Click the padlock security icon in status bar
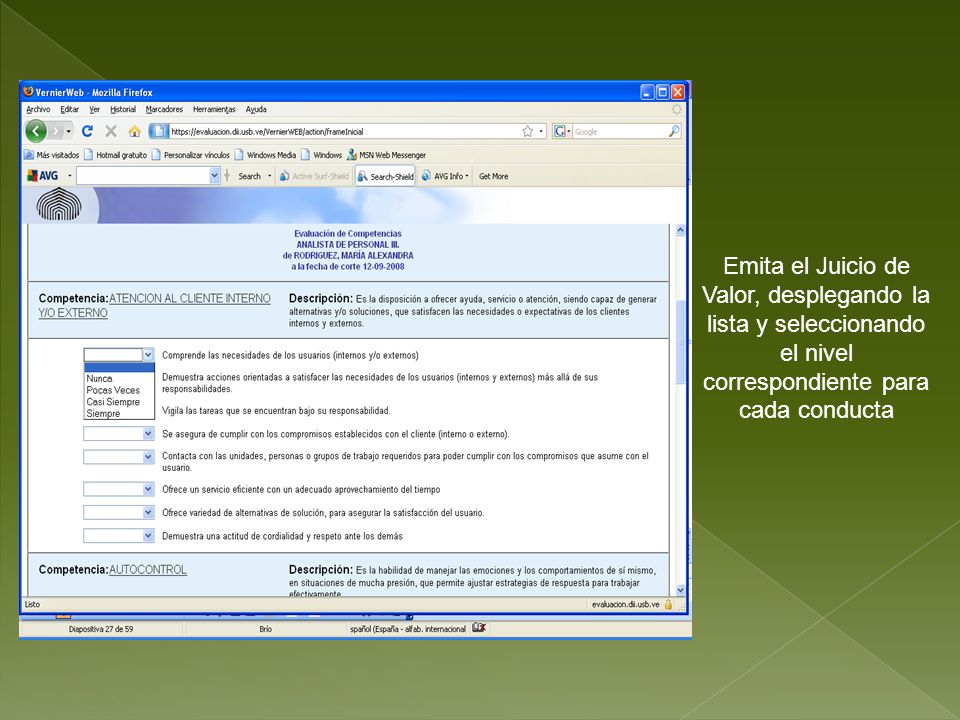 tap(668, 604)
